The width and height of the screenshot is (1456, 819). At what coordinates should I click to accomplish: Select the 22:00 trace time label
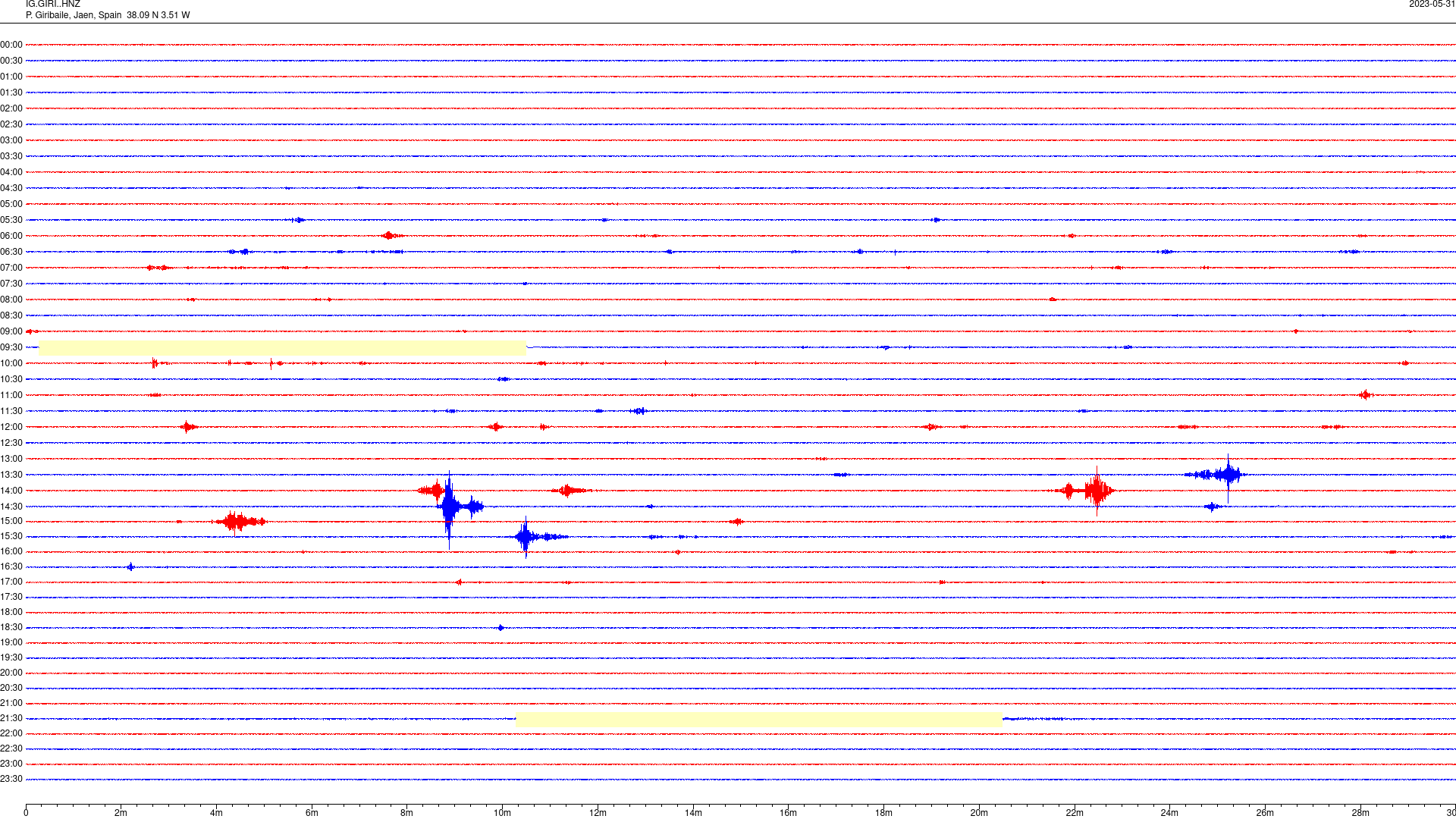coord(11,733)
